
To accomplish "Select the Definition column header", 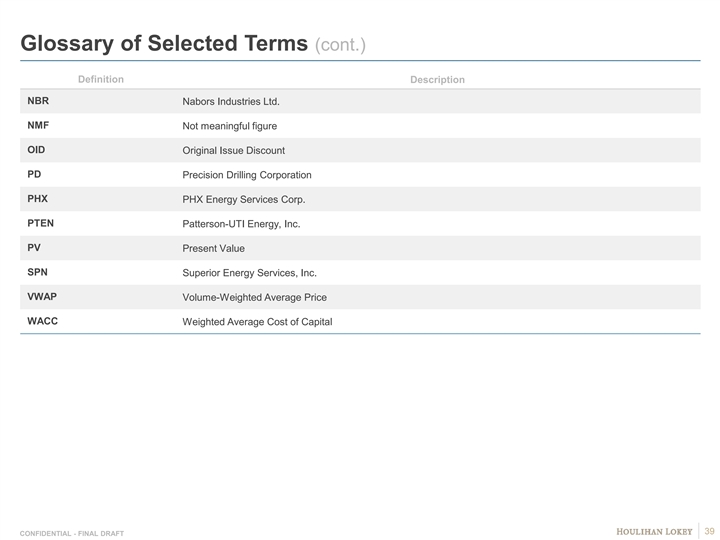I will click(100, 79).
